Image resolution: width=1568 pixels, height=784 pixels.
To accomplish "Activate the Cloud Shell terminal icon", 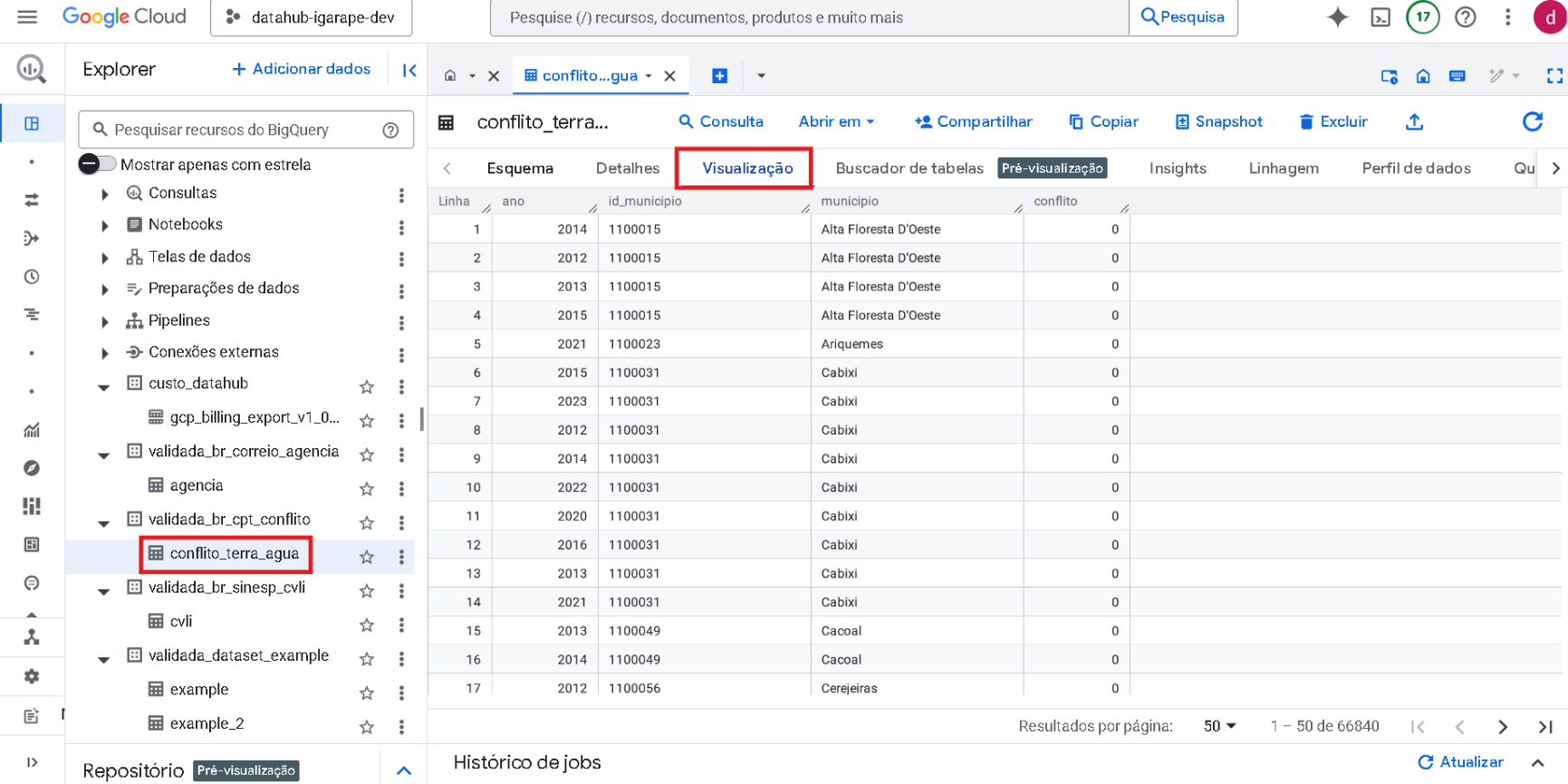I will (1380, 17).
